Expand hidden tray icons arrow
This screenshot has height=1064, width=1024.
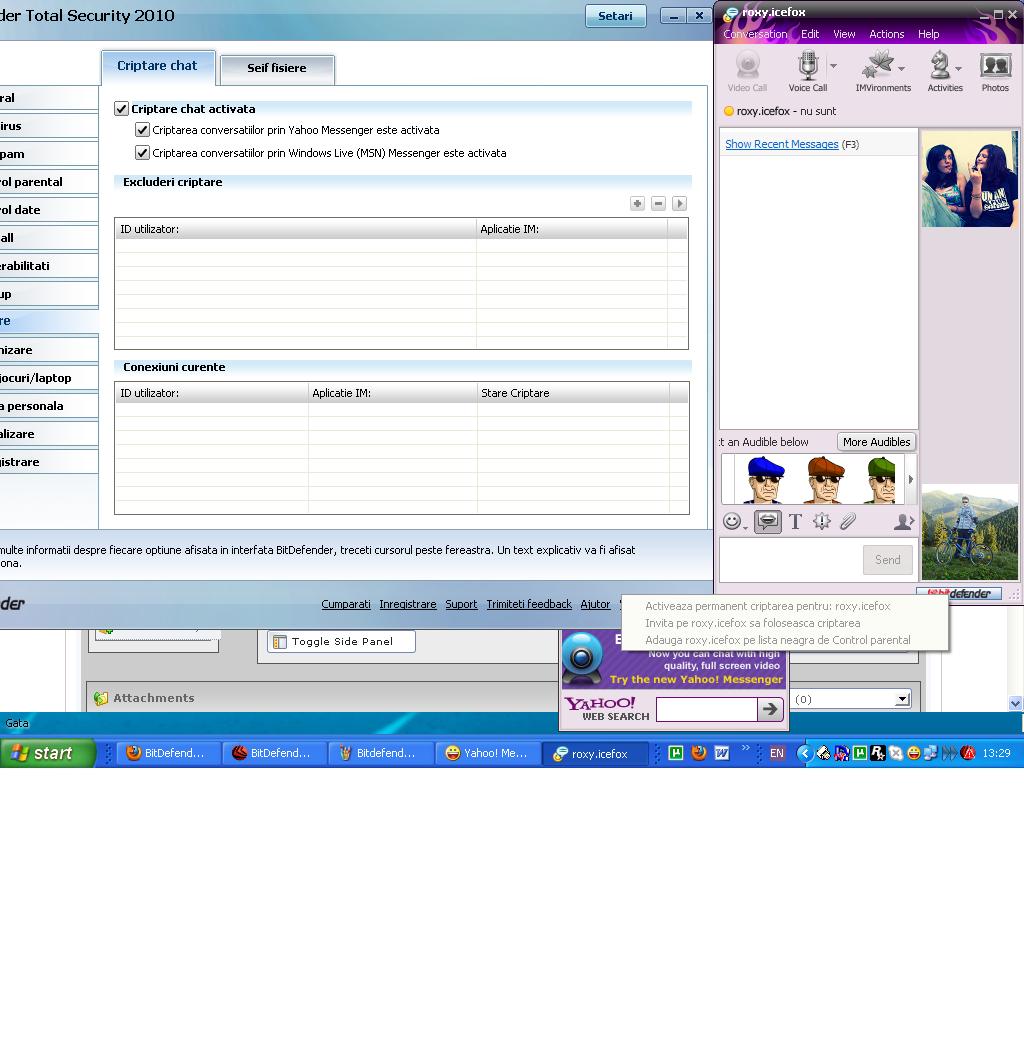(804, 753)
